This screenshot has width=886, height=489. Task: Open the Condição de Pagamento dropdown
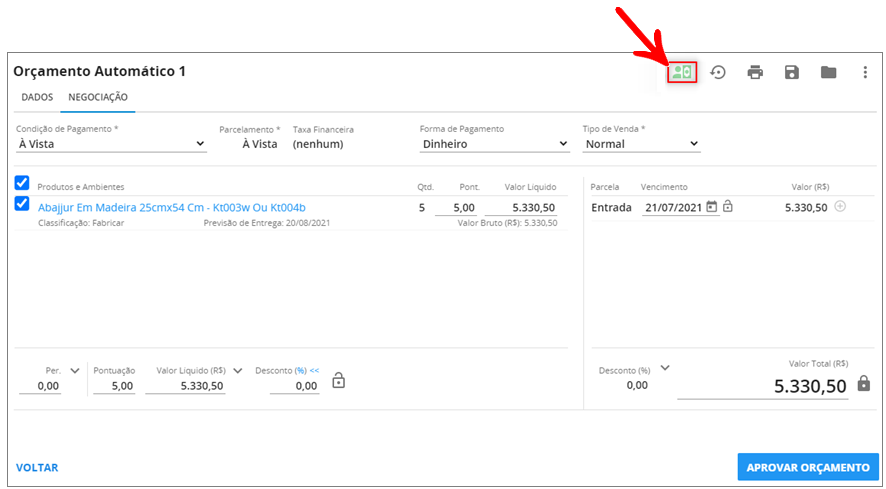pyautogui.click(x=111, y=144)
